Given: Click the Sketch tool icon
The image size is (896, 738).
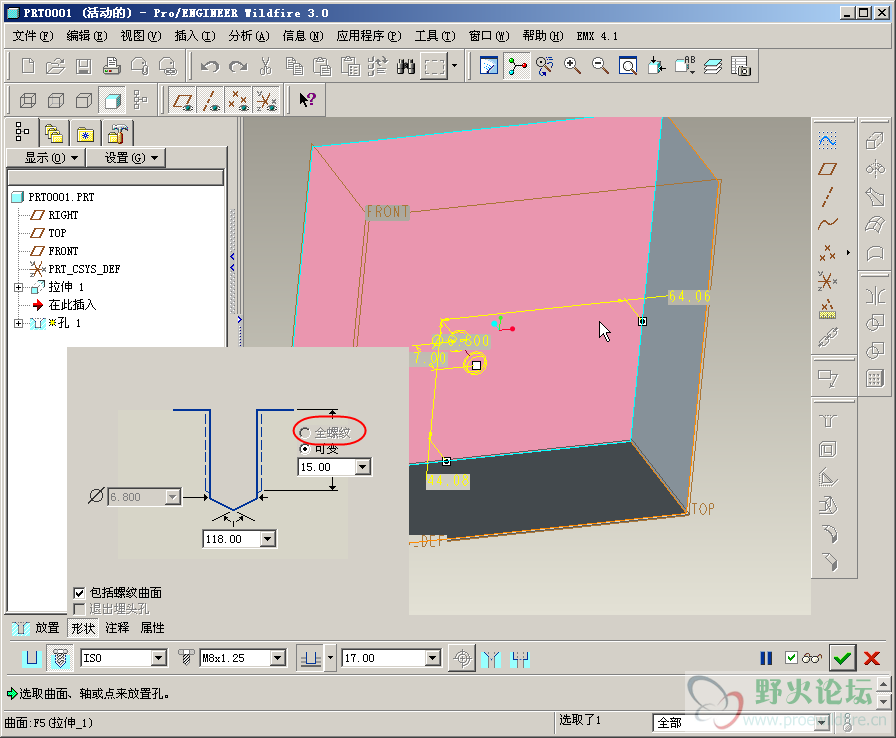Looking at the screenshot, I should coord(827,140).
